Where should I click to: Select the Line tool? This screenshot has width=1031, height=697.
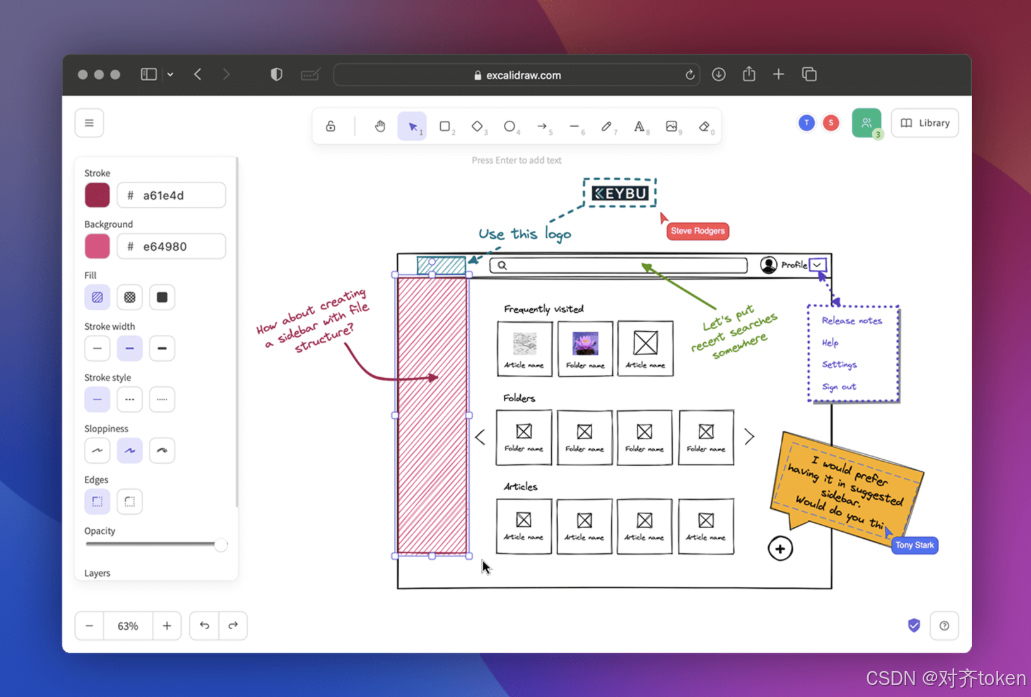(574, 126)
